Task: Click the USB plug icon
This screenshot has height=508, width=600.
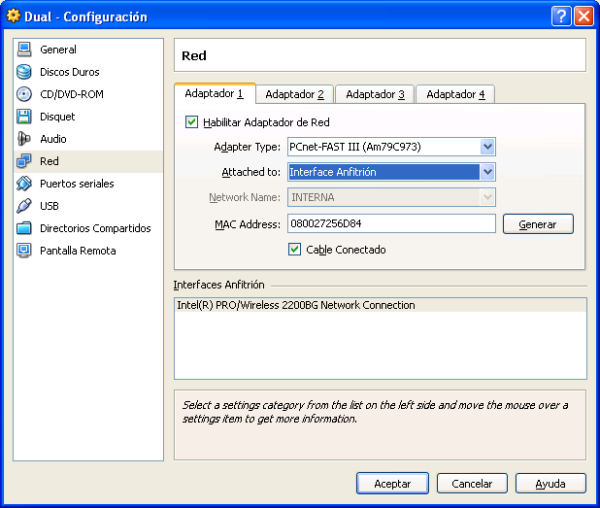Action: tap(24, 206)
